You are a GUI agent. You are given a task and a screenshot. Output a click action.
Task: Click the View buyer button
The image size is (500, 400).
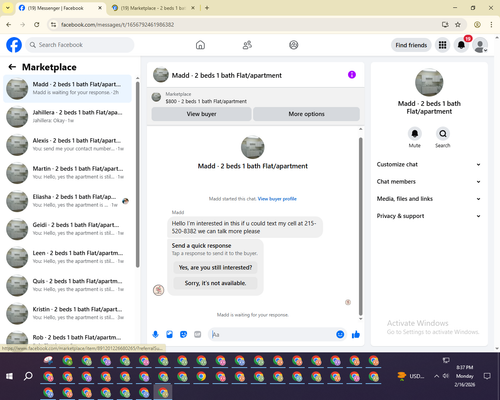(201, 114)
